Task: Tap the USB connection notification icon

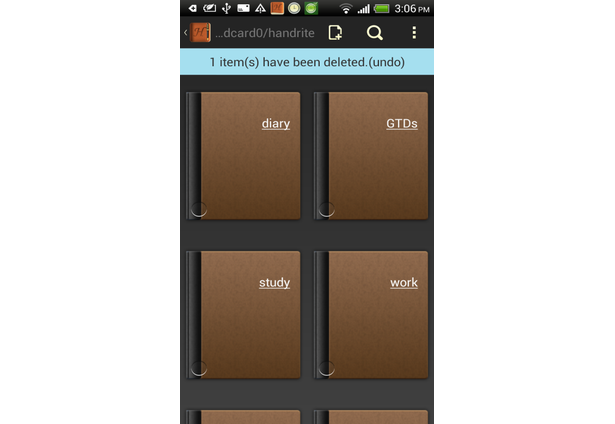Action: click(226, 8)
